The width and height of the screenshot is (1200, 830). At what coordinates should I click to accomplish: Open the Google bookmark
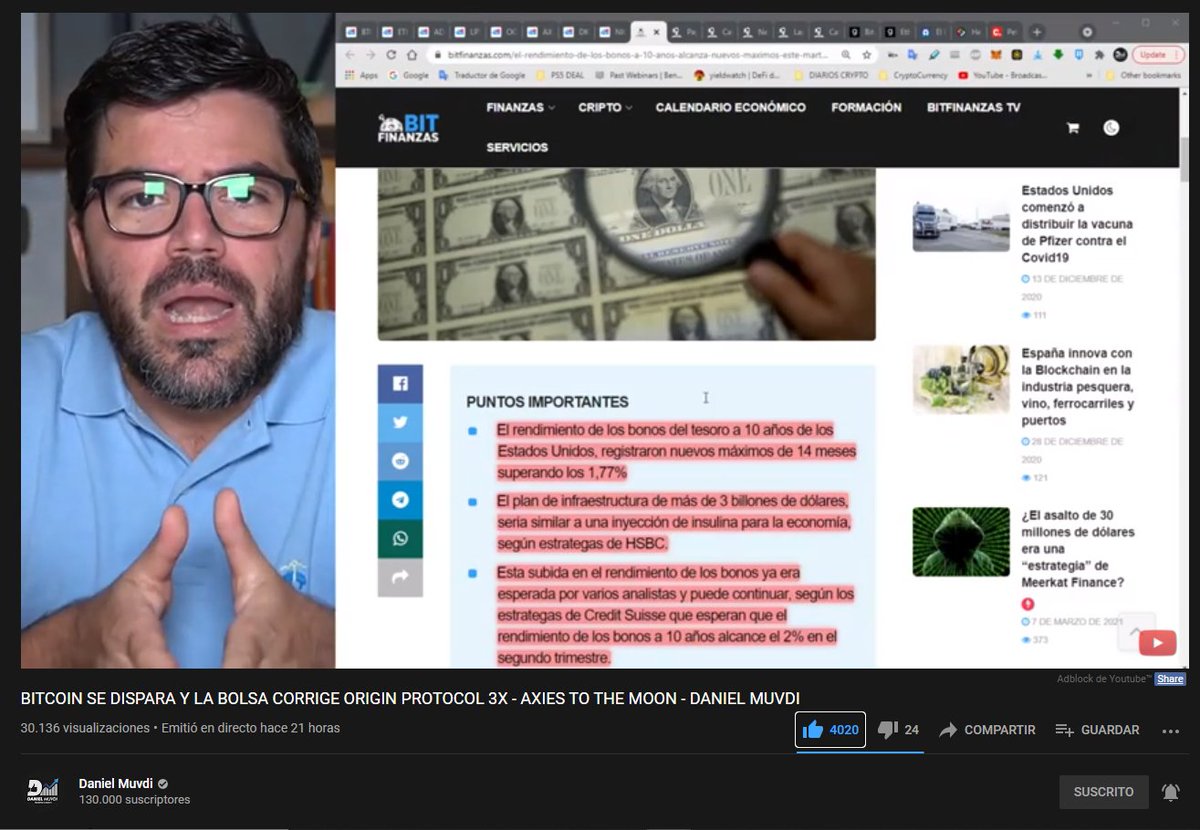[408, 75]
